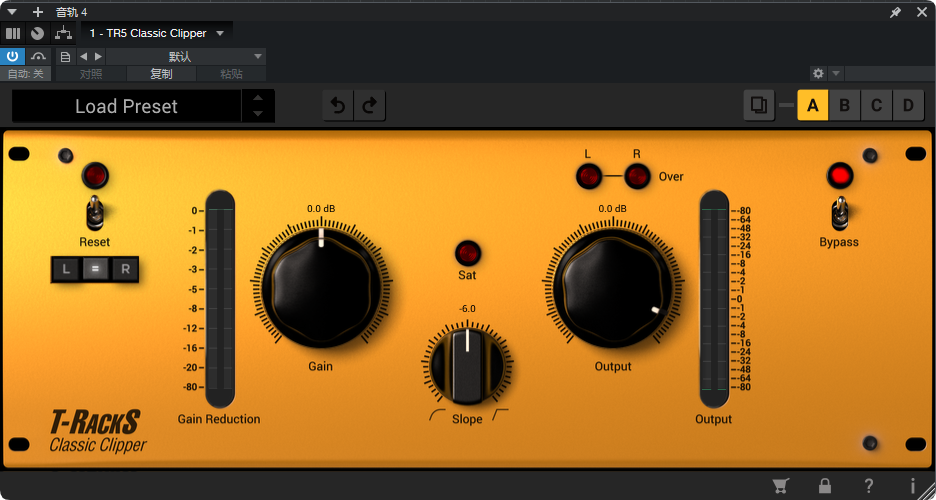Click the redo arrow button
This screenshot has height=500, width=936.
click(370, 106)
